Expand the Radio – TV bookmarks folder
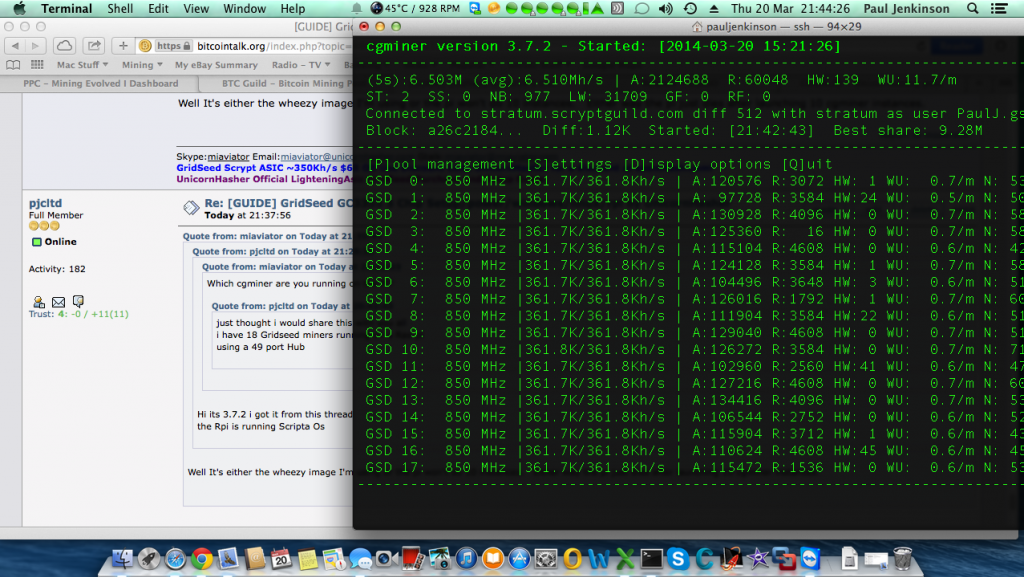 pos(301,65)
